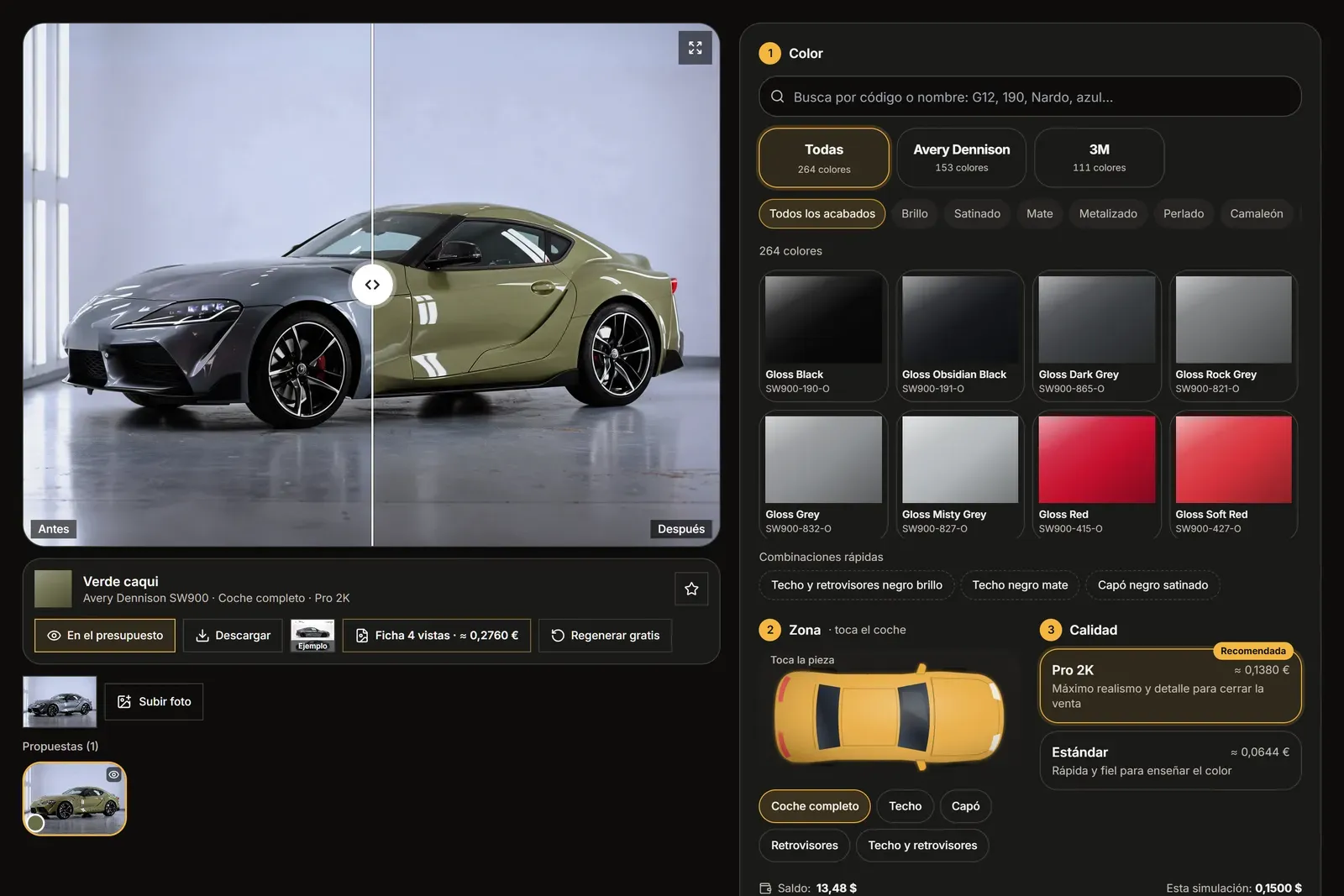Click Subir foto to upload photo

click(154, 701)
